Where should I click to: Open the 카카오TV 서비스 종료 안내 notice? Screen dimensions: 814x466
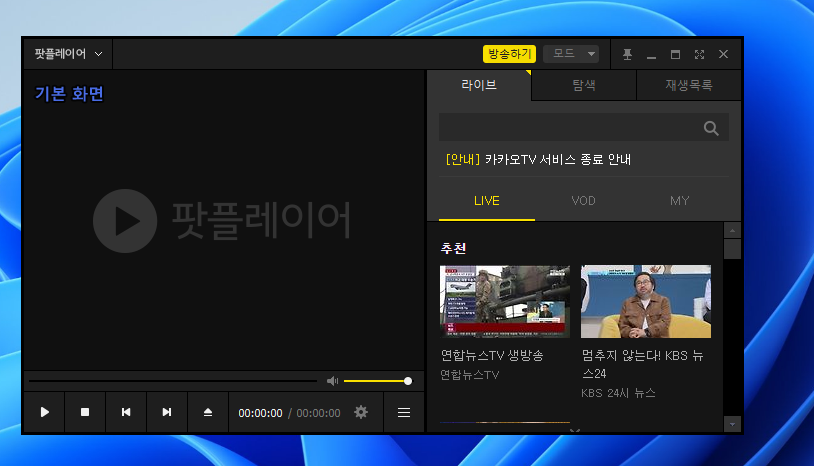[538, 159]
